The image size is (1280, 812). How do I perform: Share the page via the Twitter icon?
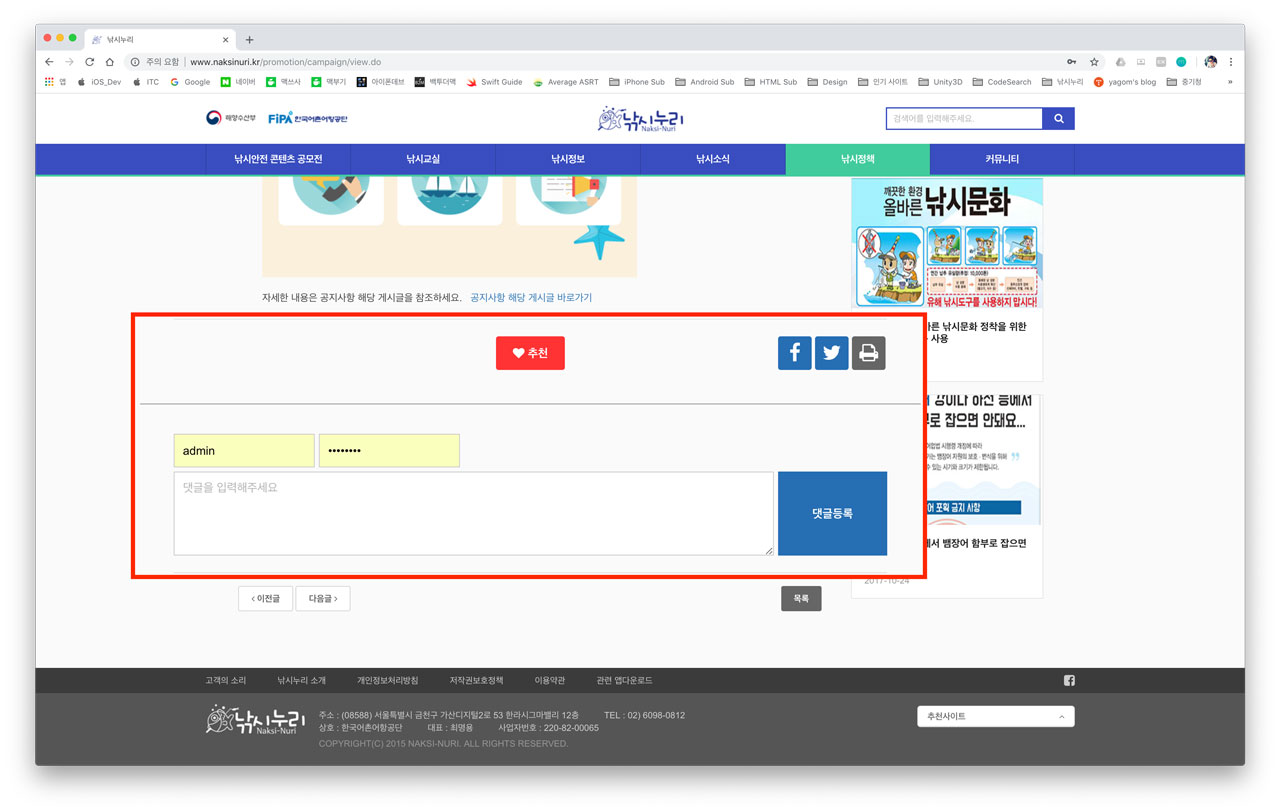(831, 352)
